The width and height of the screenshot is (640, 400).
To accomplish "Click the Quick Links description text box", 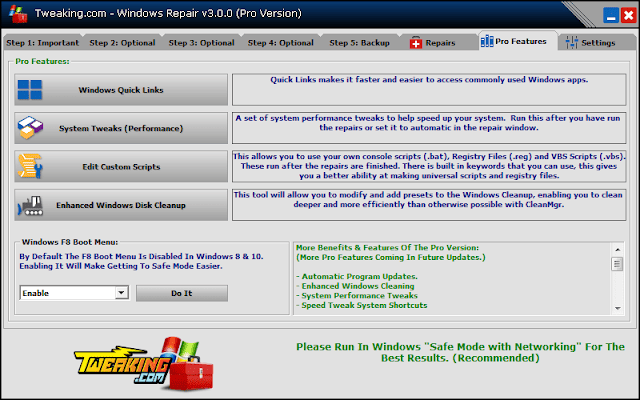I will coord(429,89).
